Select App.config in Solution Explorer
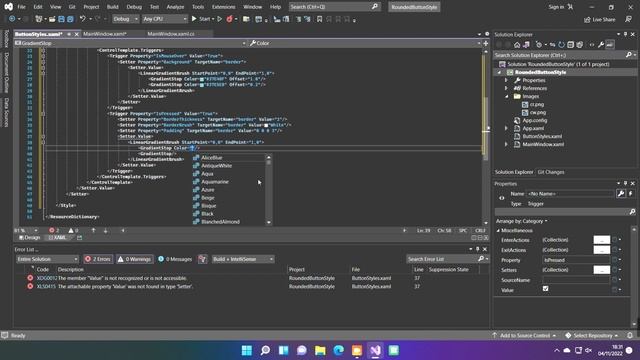The height and width of the screenshot is (360, 640). pos(535,120)
